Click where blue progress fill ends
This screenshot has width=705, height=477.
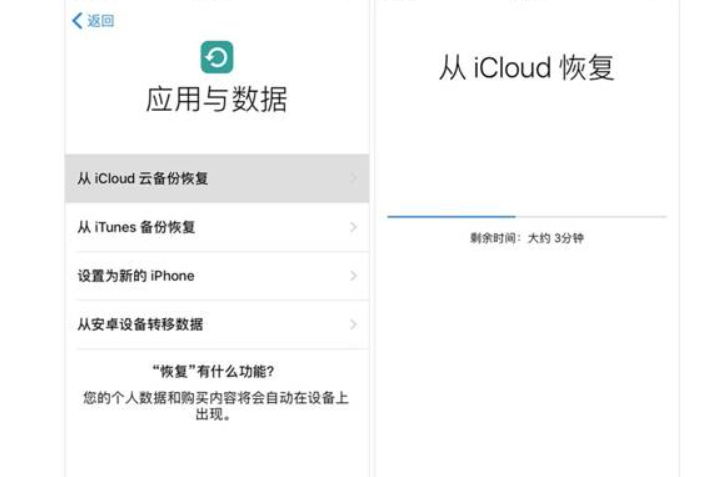515,216
